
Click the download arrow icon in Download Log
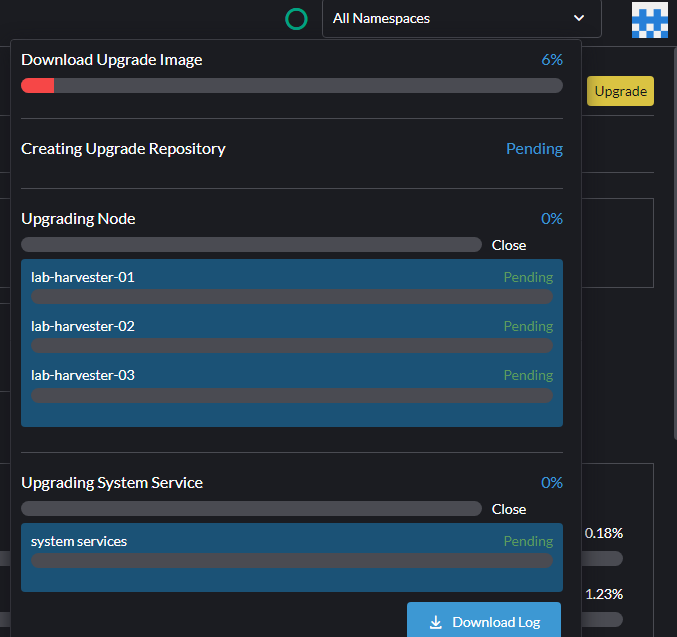point(436,622)
